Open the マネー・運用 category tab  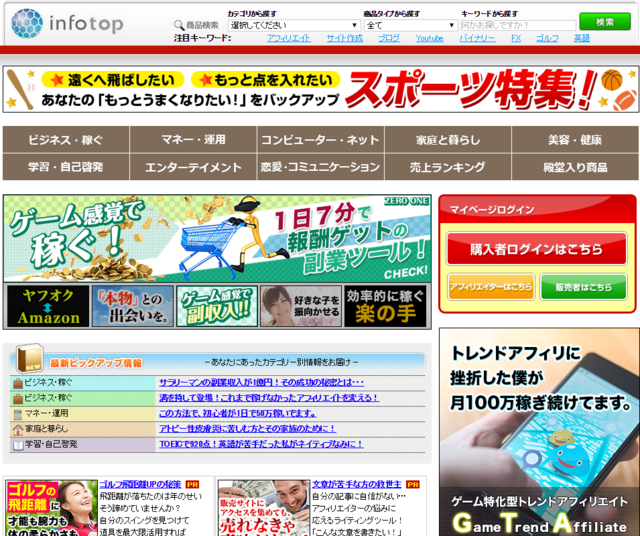click(193, 140)
